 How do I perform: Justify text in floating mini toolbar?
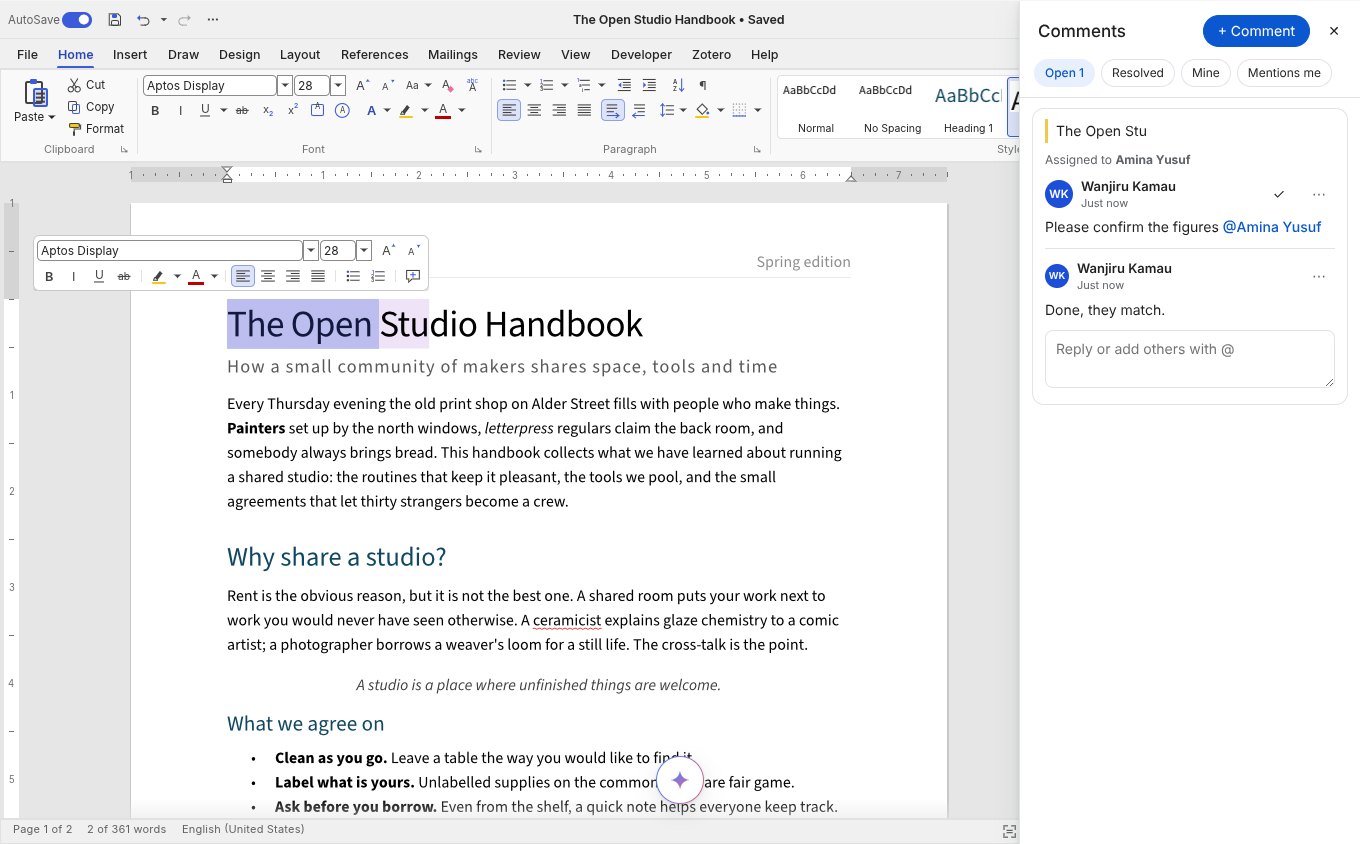(318, 276)
